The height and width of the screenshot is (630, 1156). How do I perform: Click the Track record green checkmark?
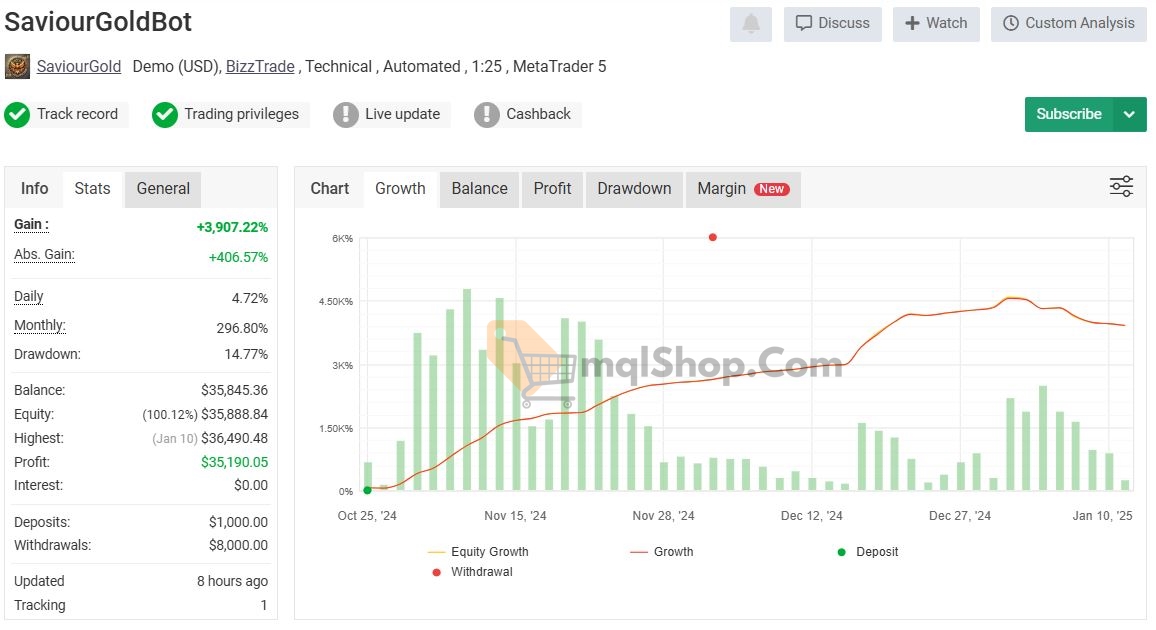(17, 114)
